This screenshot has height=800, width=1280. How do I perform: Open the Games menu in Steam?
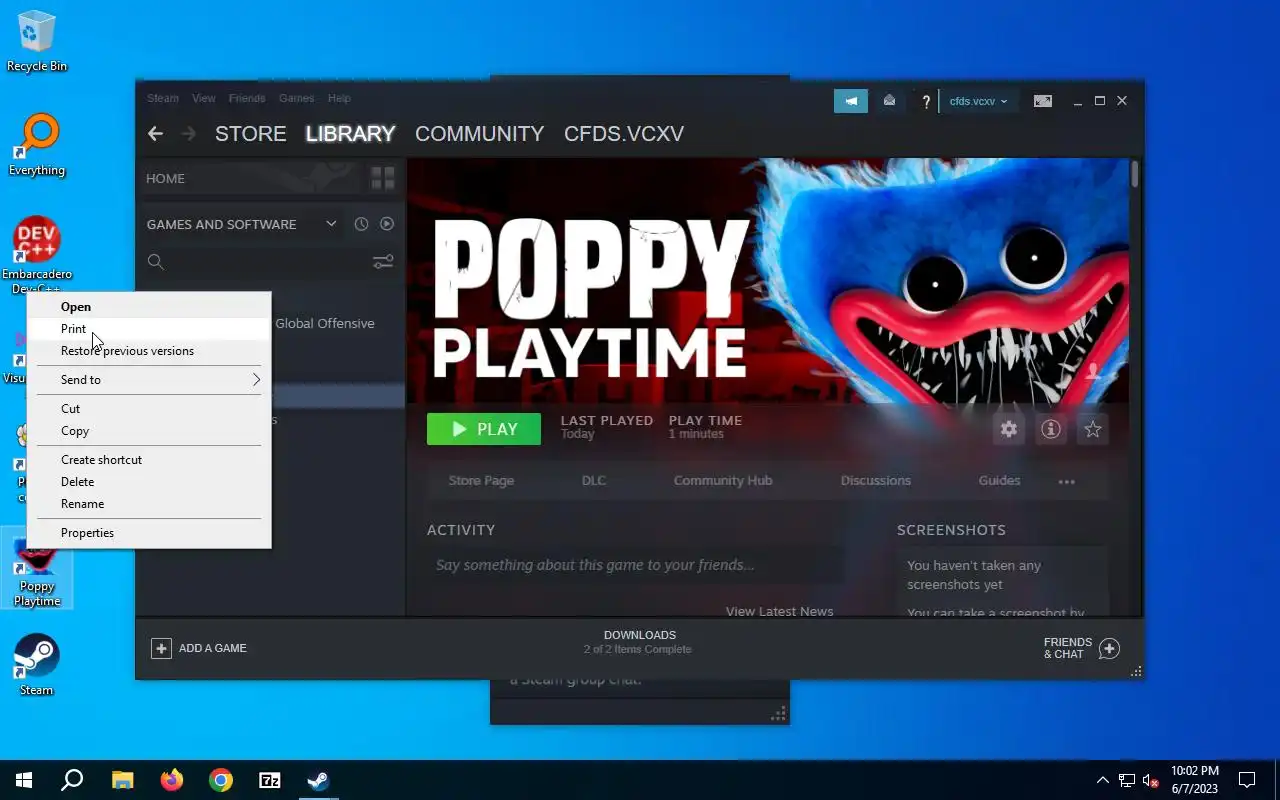[x=297, y=98]
